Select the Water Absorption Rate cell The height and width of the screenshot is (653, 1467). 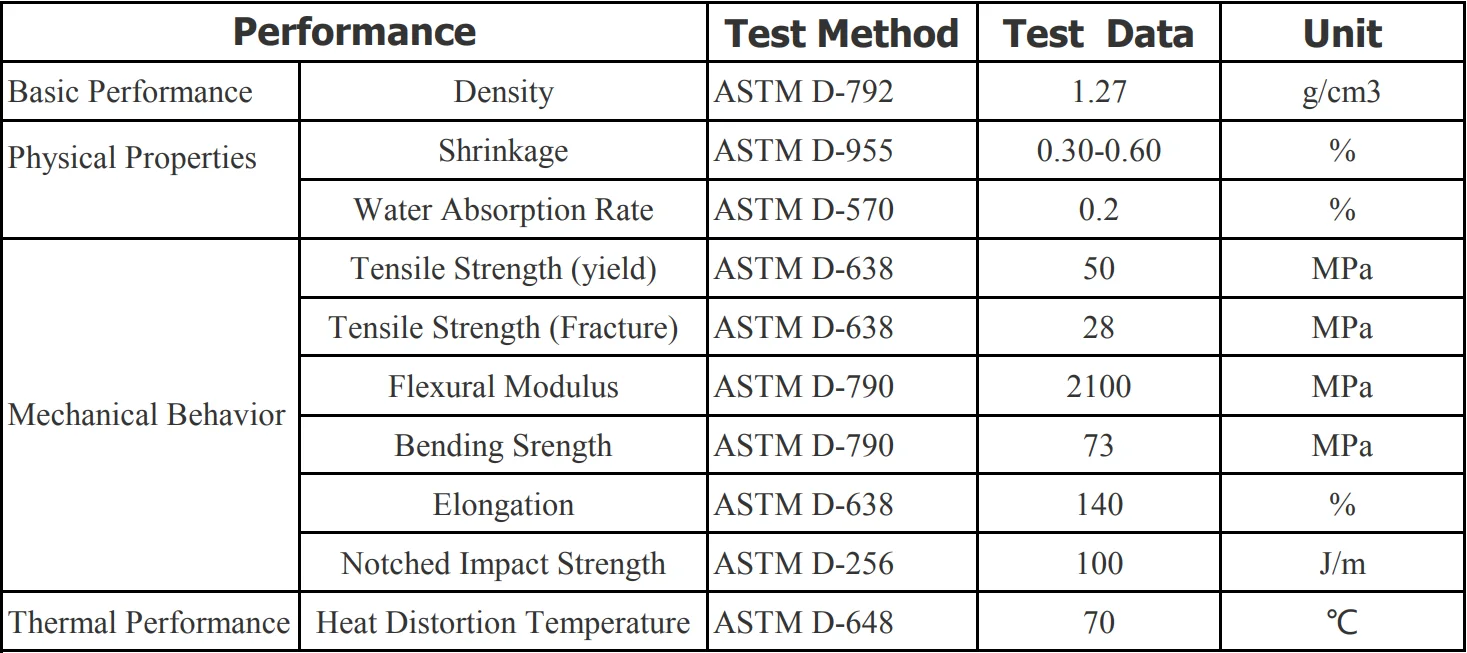click(503, 210)
